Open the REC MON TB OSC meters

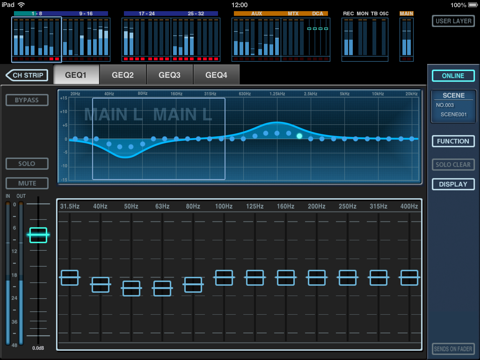point(365,39)
